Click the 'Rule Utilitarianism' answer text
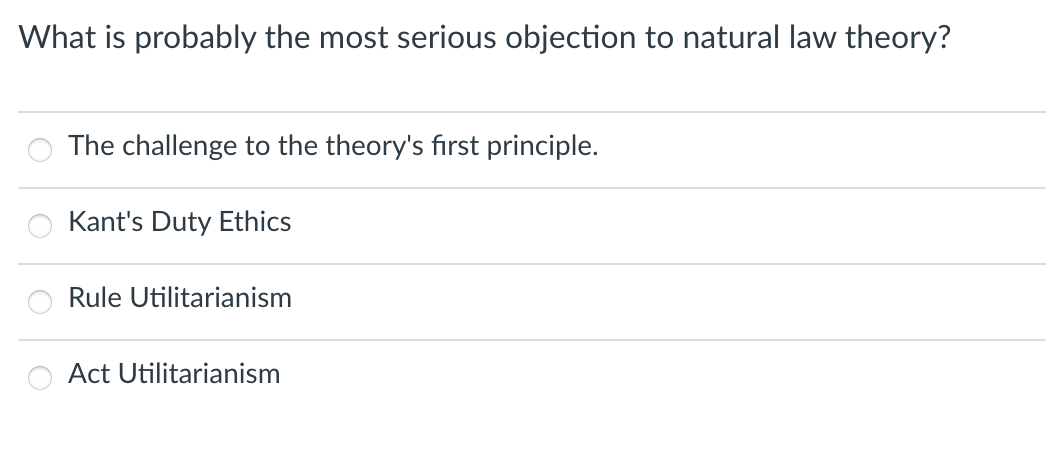 click(x=180, y=298)
